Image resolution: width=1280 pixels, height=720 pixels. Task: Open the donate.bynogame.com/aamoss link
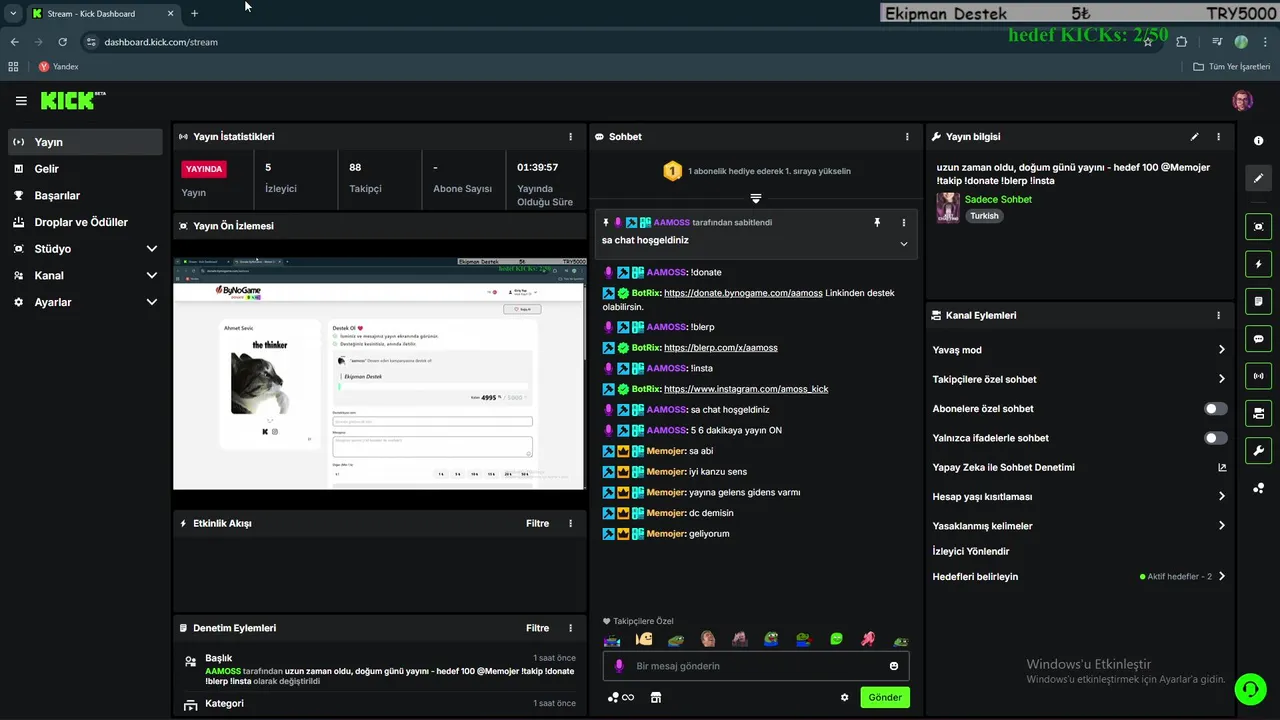(x=743, y=293)
